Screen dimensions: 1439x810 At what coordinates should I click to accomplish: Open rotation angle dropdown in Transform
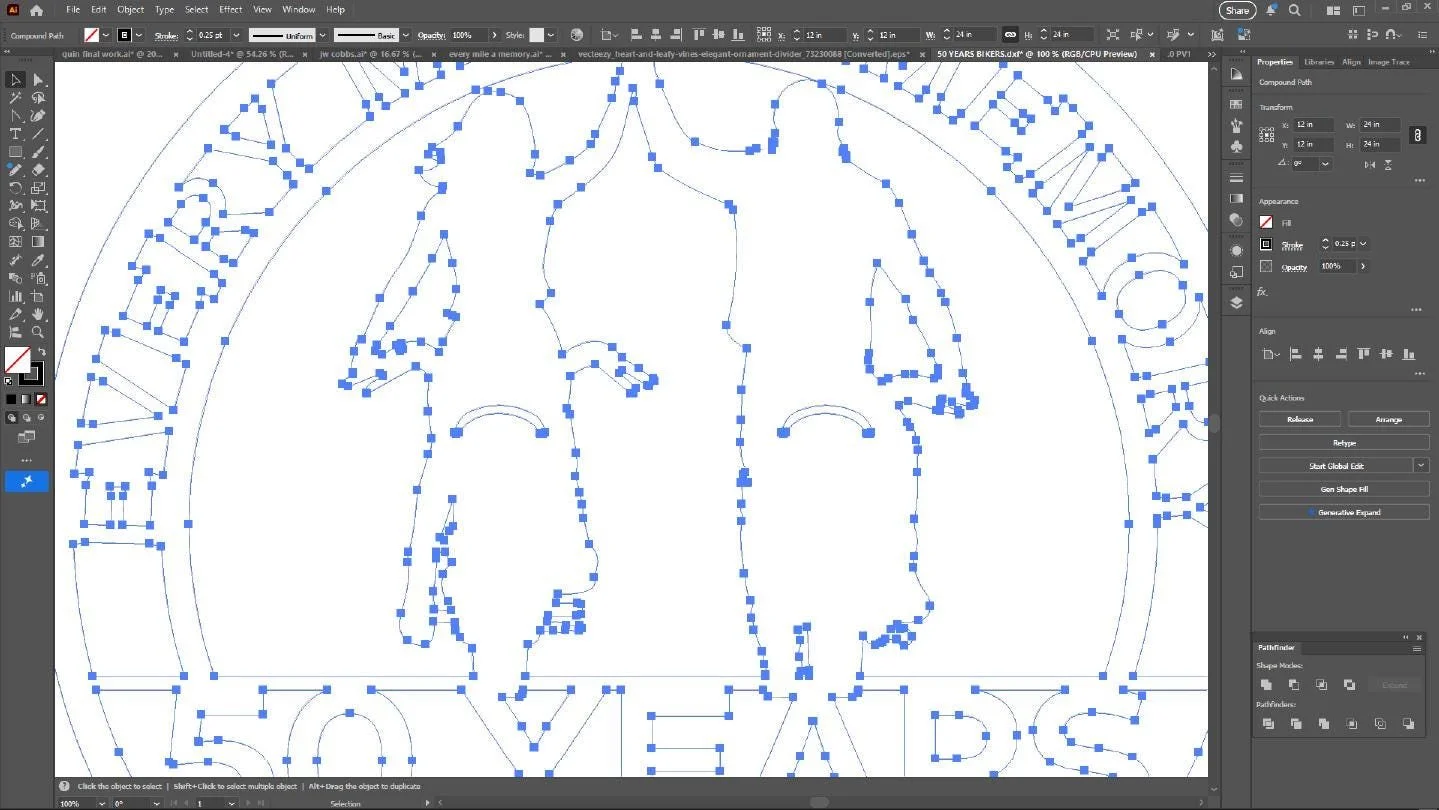1325,163
